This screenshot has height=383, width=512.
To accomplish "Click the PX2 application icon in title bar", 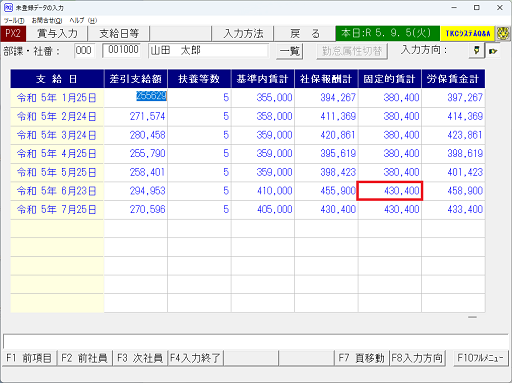I will coord(8,7).
